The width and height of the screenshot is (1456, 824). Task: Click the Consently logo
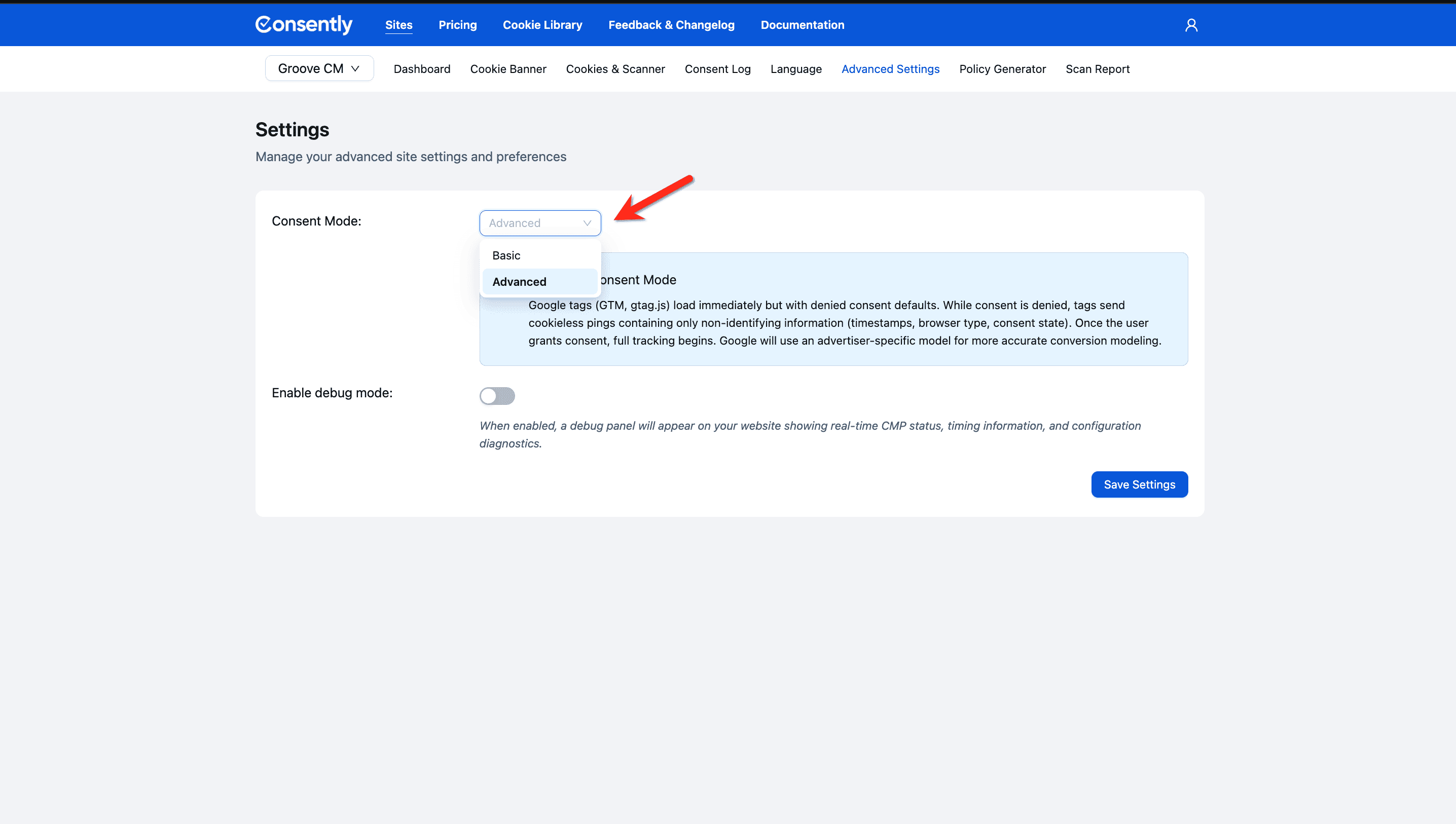(304, 24)
